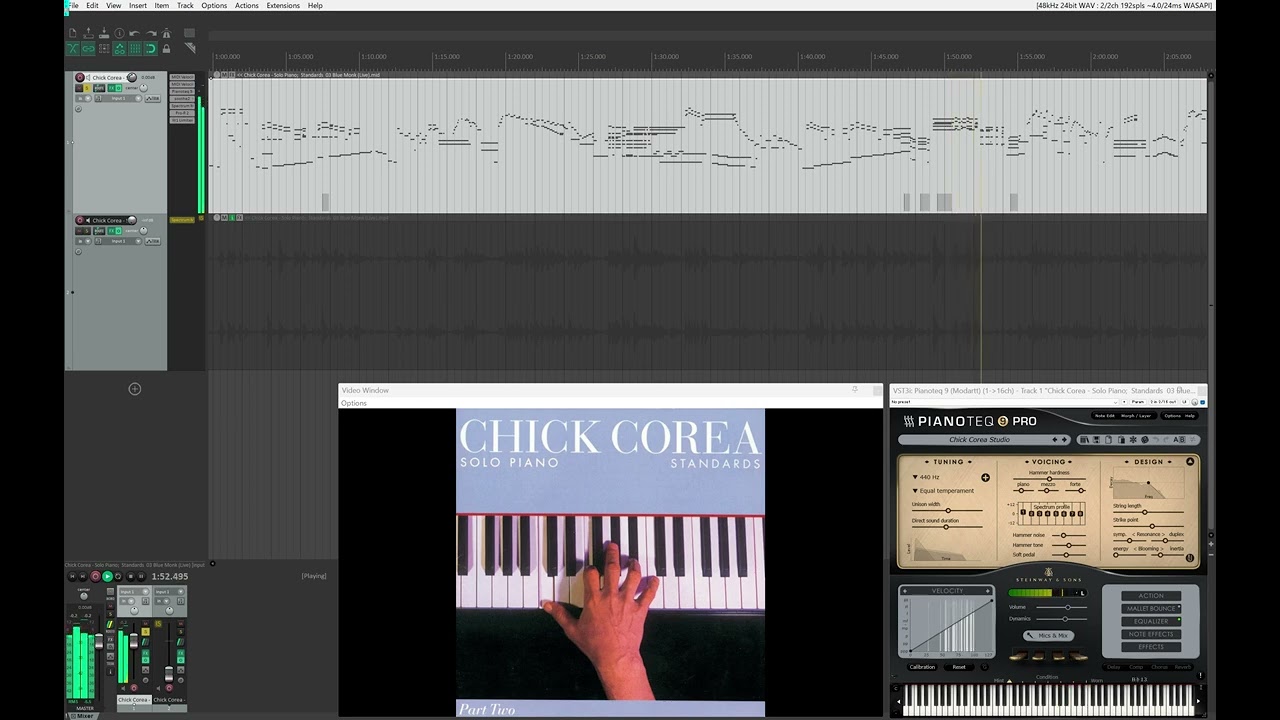
Task: Adjust Hammer hardness slider
Action: pos(1049,479)
